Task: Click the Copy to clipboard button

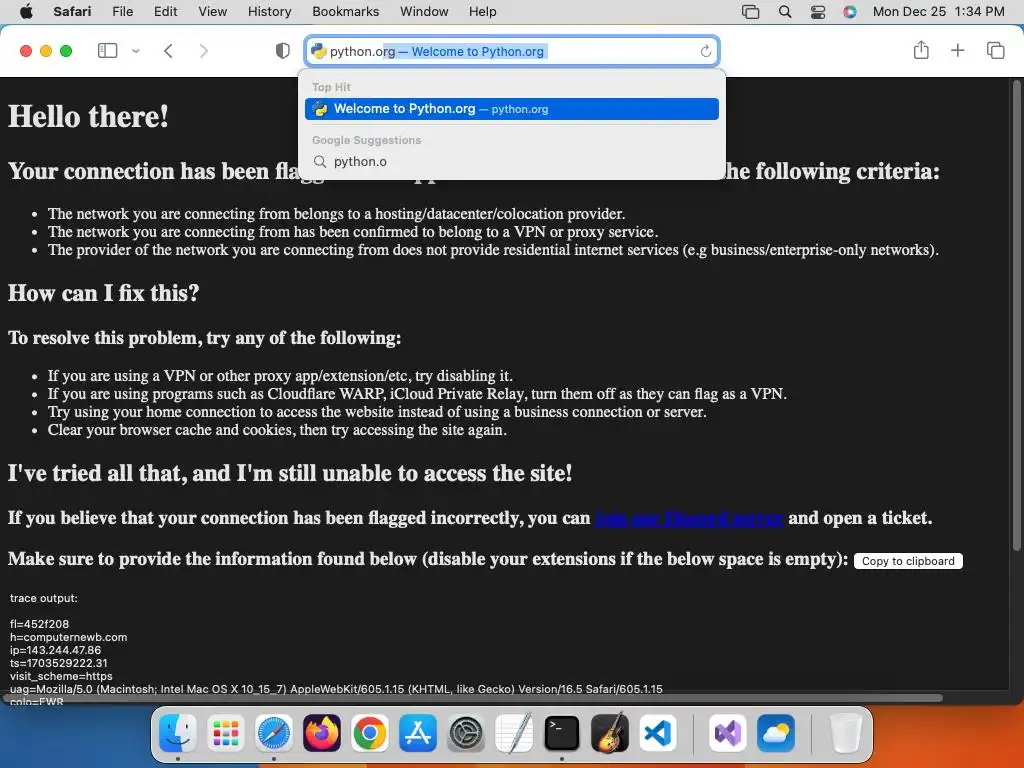Action: 908,561
